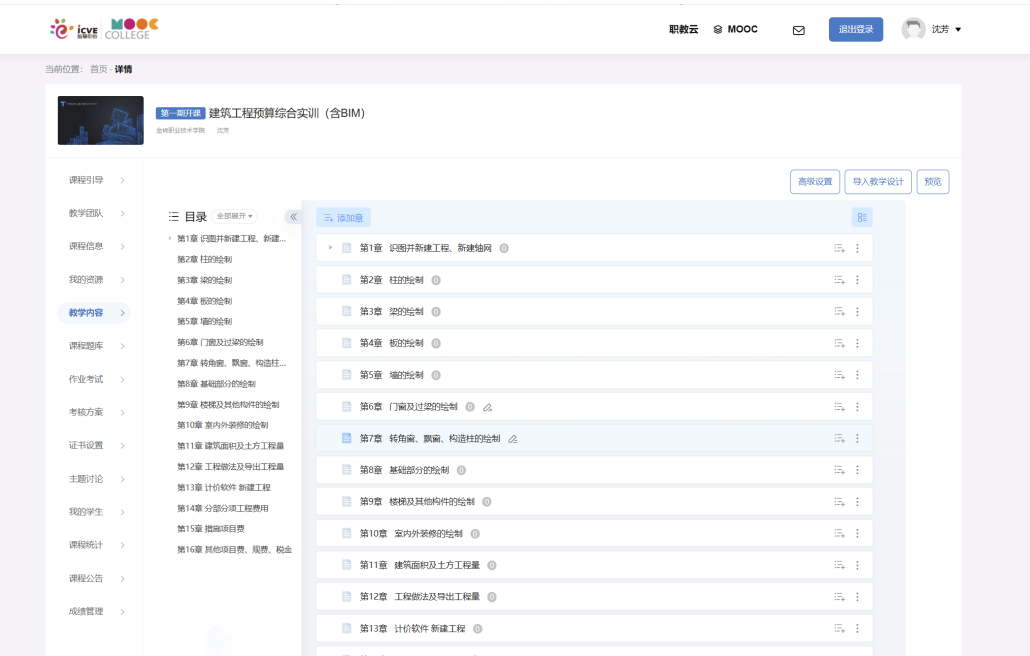
Task: Click the 高级设置 button
Action: [x=815, y=182]
